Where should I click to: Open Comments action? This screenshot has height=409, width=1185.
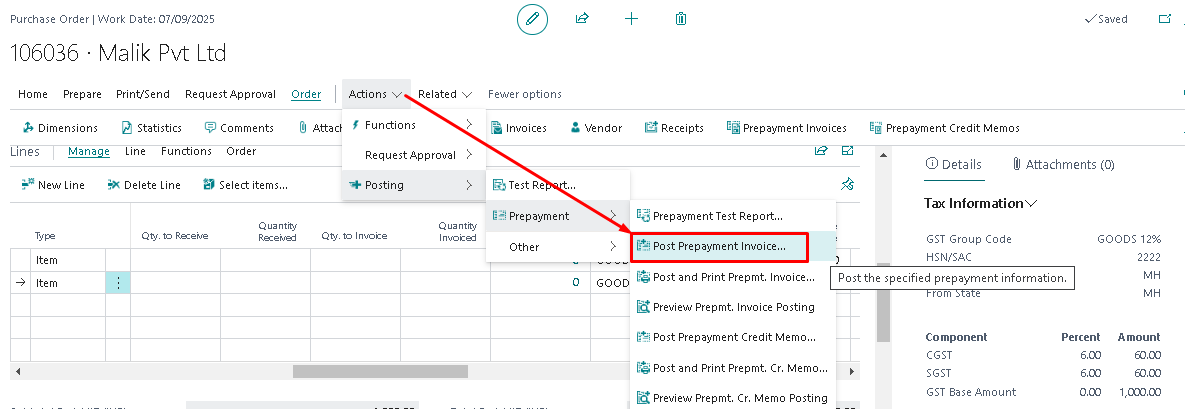[x=239, y=128]
